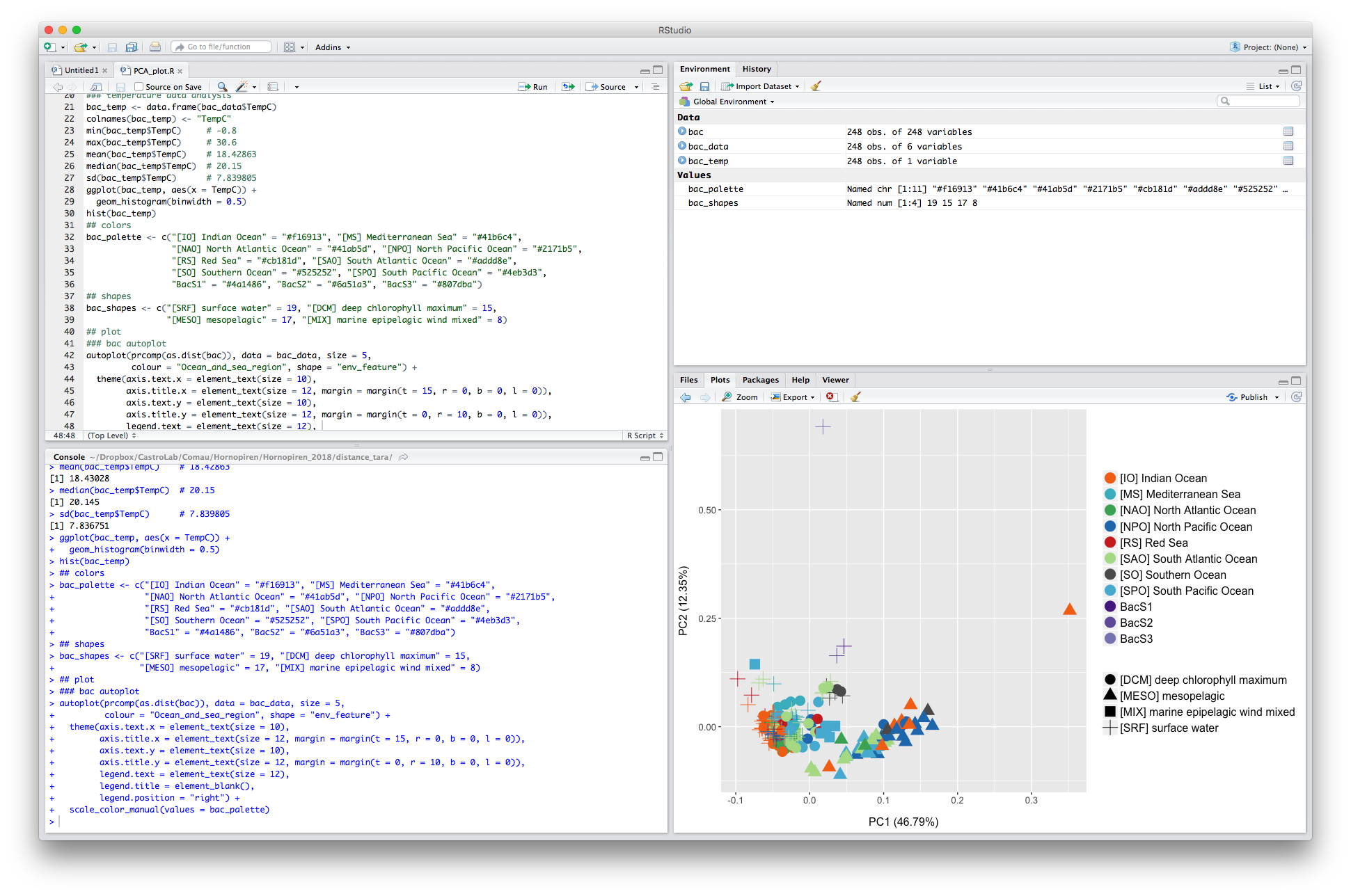Open the R Script file type selector

point(645,435)
